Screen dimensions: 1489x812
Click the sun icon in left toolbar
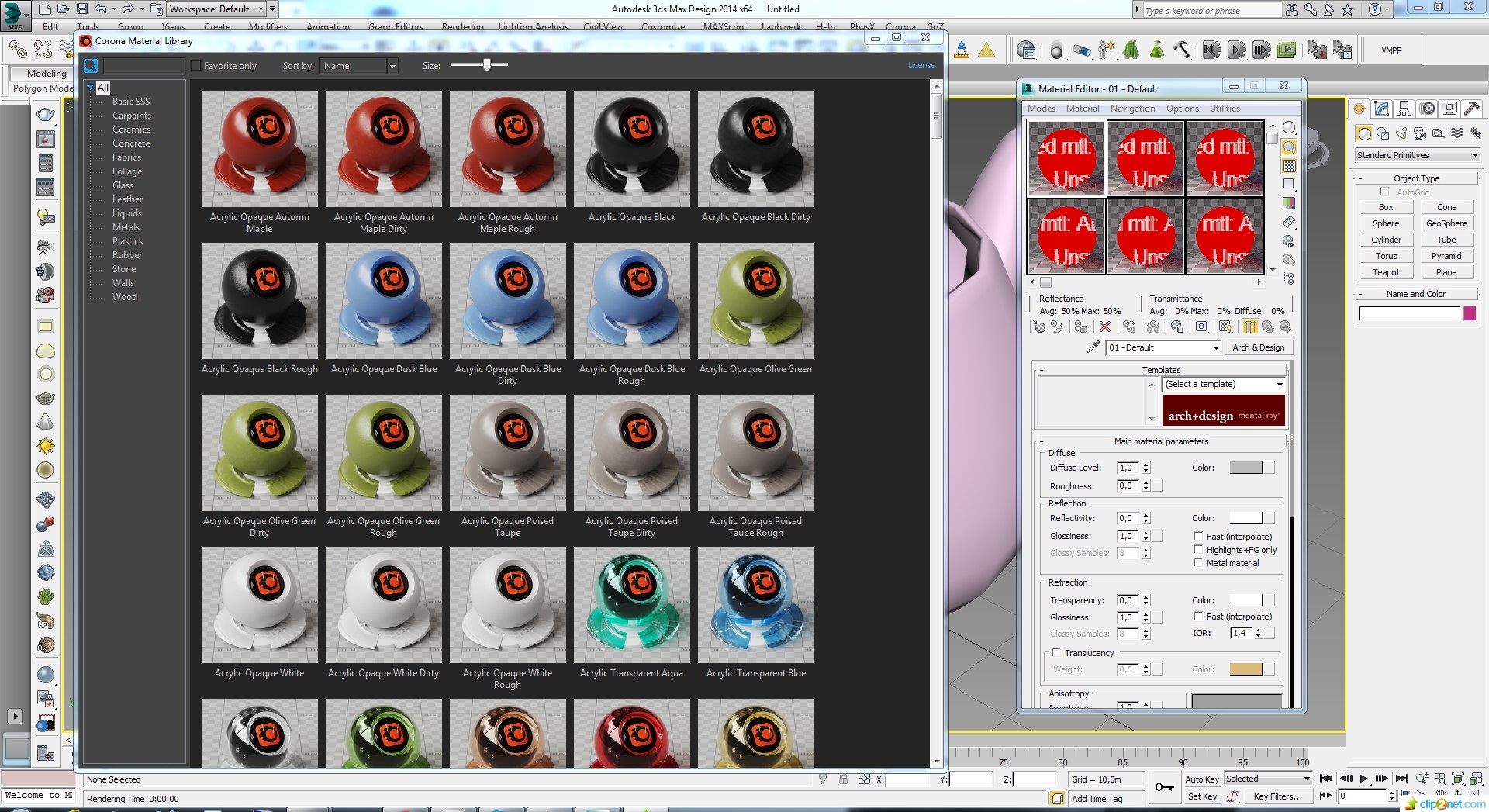(46, 446)
